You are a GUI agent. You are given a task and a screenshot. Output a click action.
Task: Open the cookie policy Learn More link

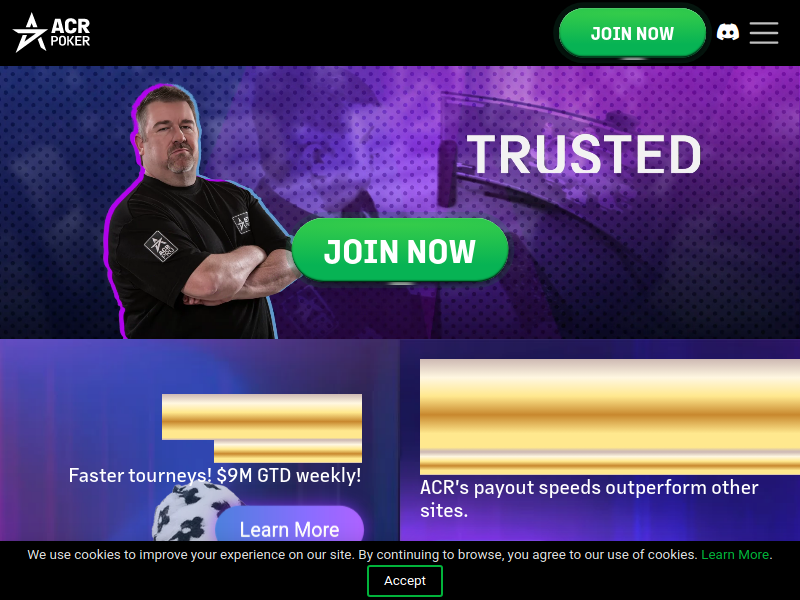tap(735, 555)
